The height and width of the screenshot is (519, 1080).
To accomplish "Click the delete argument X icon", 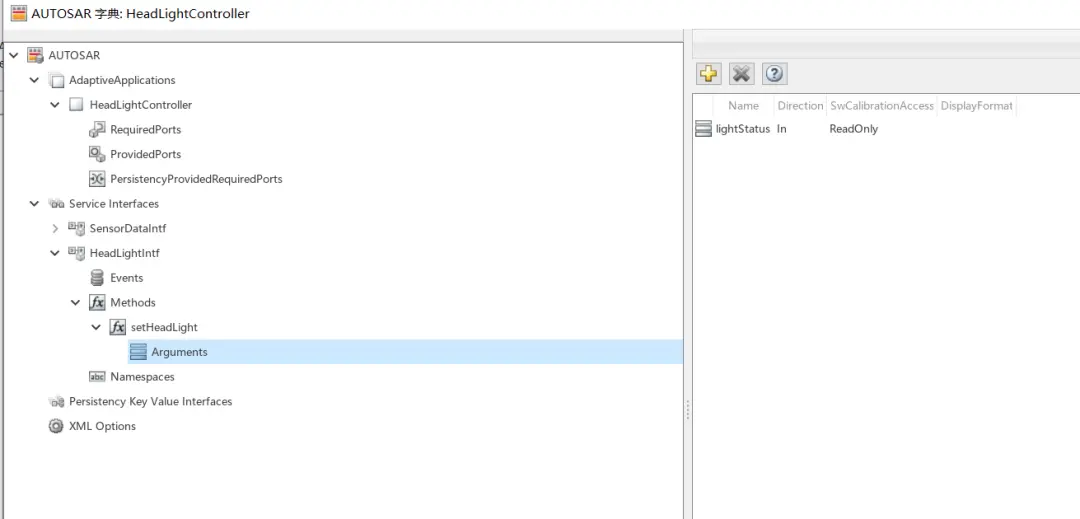I will pyautogui.click(x=742, y=74).
